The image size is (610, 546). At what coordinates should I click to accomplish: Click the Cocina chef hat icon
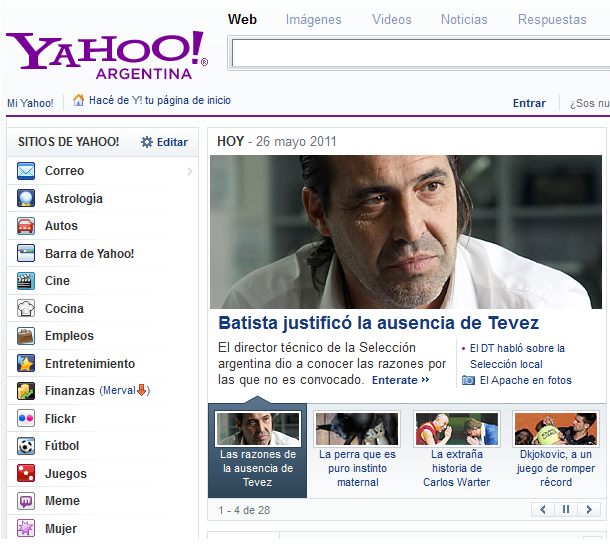click(x=26, y=308)
